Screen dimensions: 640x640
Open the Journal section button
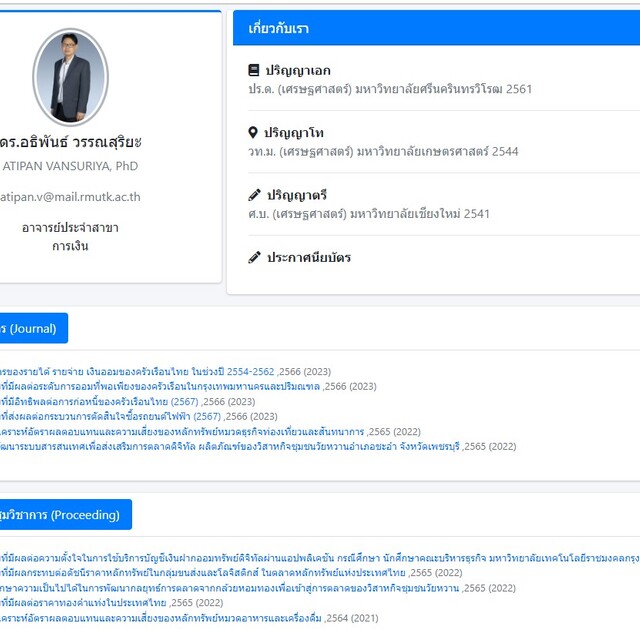tap(32, 328)
